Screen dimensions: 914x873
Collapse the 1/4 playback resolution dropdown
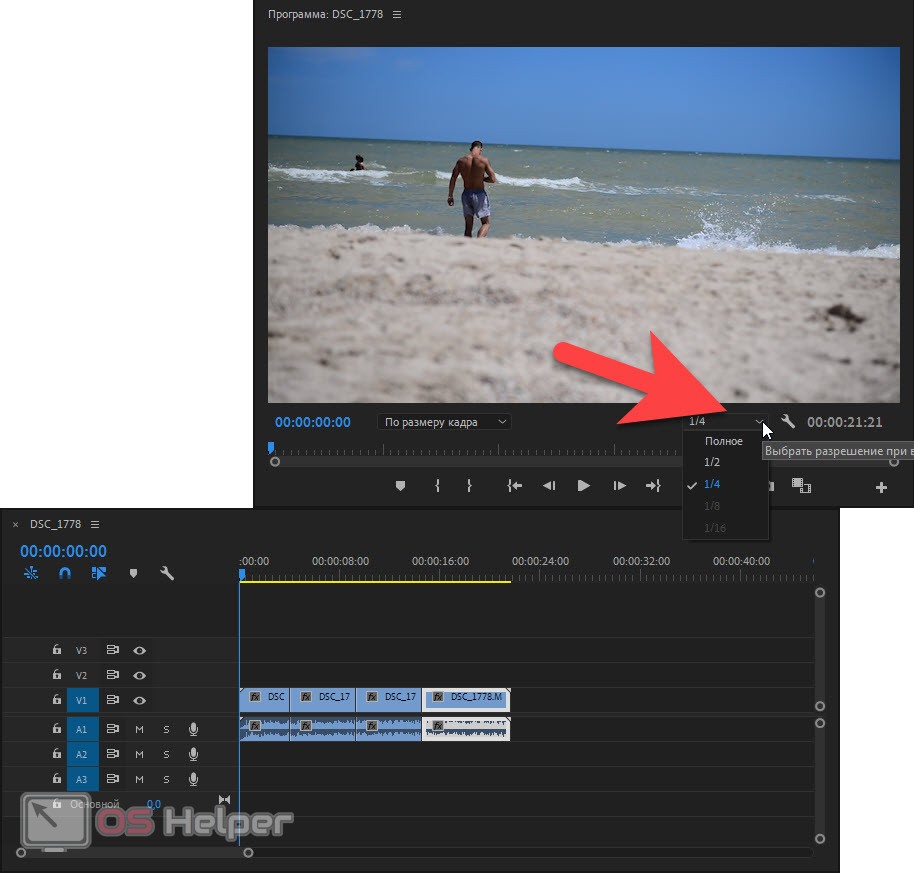coord(726,422)
